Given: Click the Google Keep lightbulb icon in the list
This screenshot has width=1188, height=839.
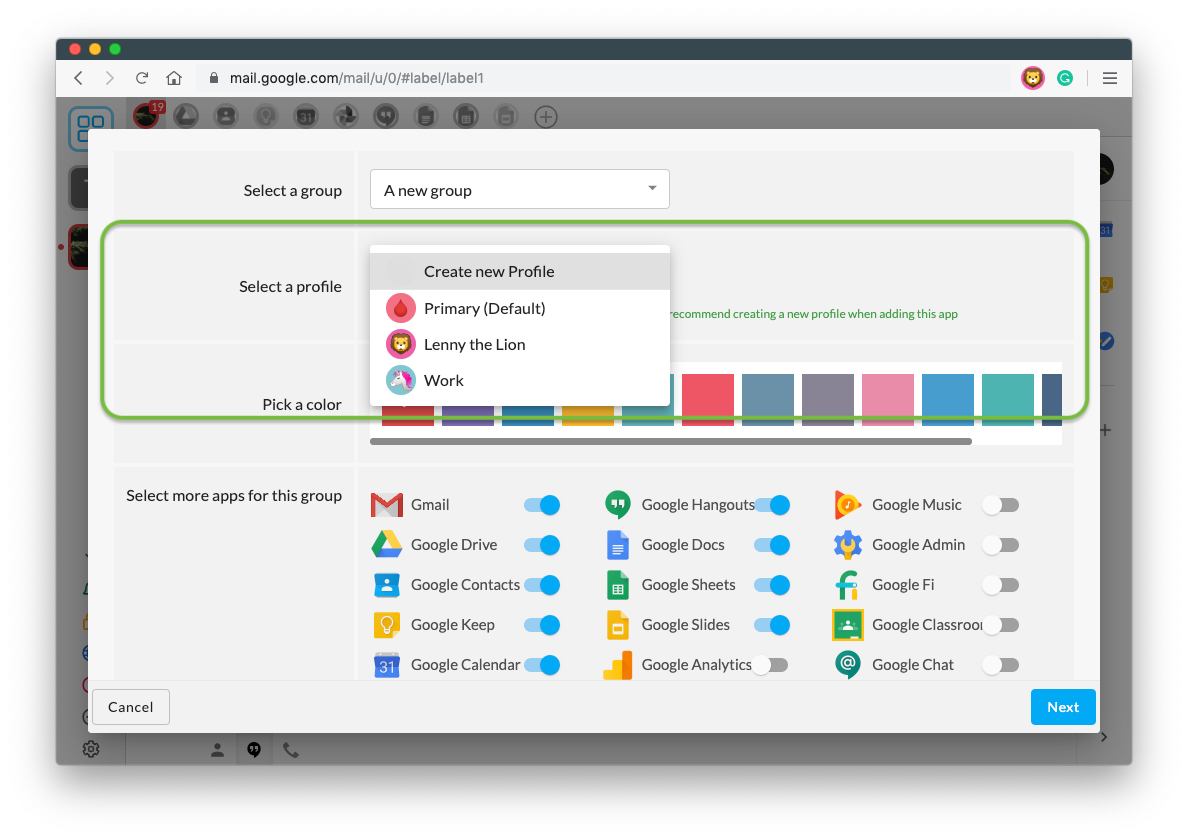Looking at the screenshot, I should click(x=386, y=625).
